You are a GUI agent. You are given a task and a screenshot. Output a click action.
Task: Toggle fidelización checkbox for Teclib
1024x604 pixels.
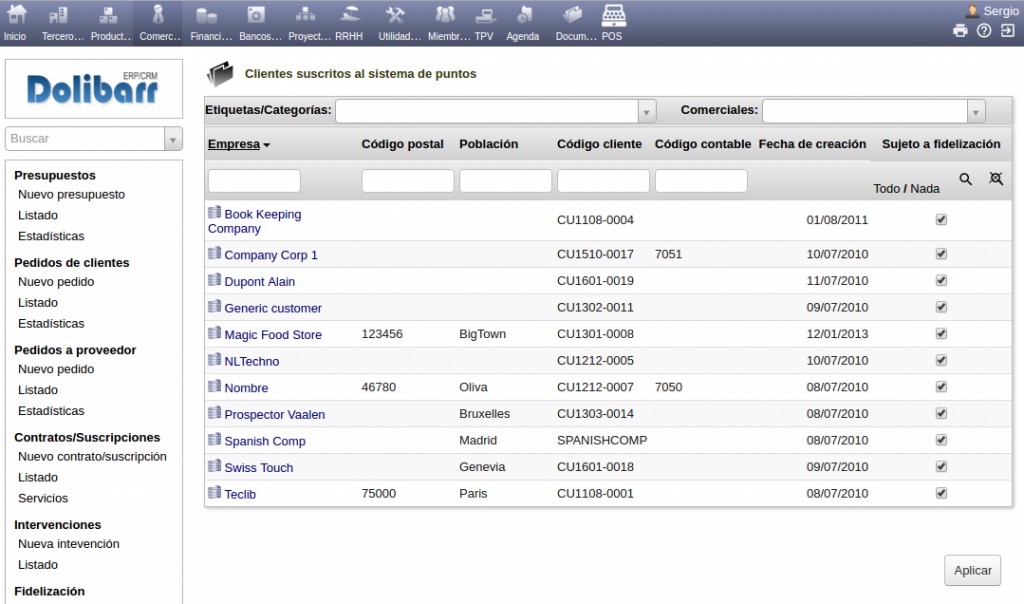(x=941, y=493)
